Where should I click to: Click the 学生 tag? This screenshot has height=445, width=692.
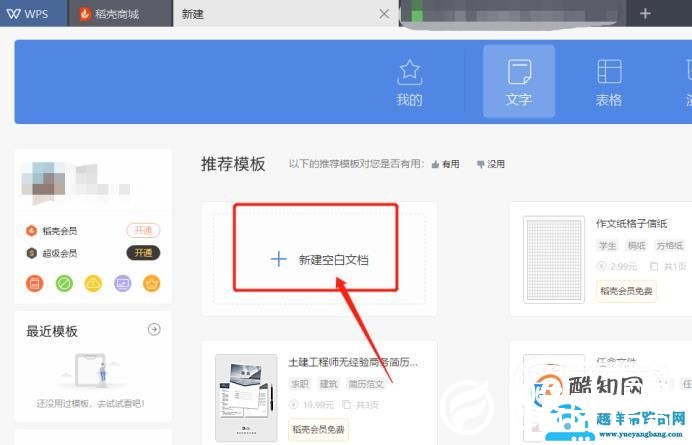(607, 245)
